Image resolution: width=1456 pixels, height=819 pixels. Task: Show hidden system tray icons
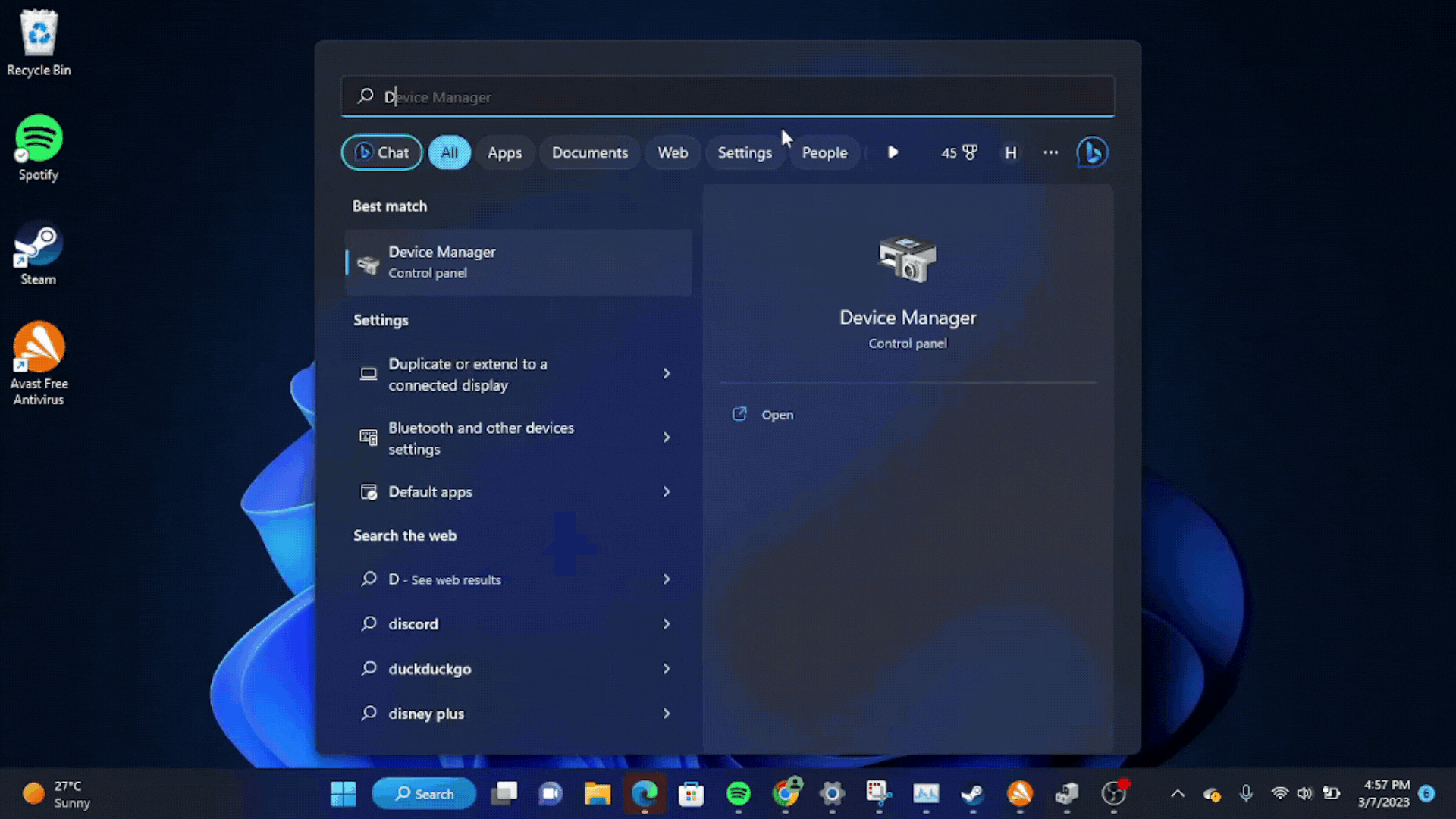point(1177,794)
